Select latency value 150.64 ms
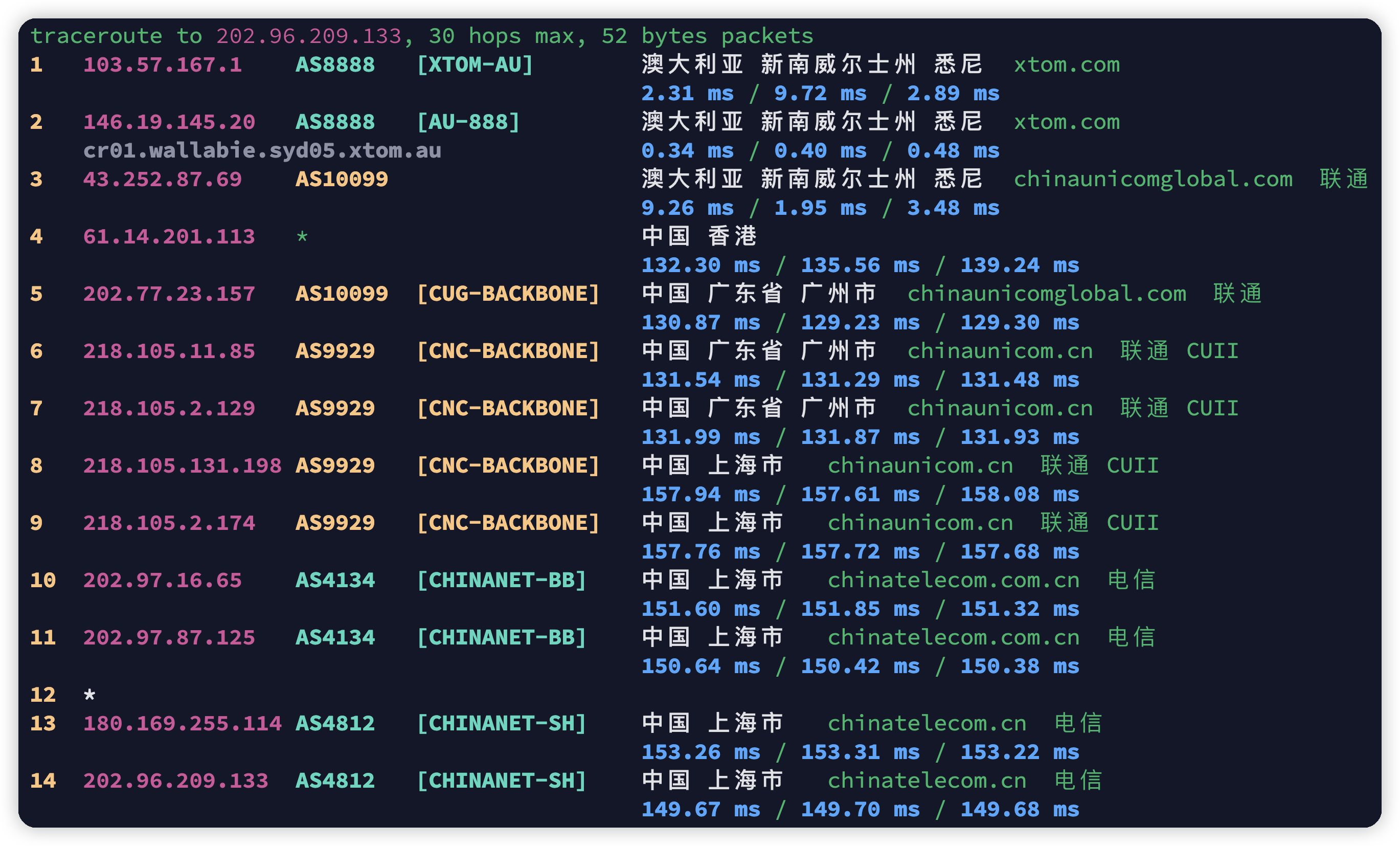The image size is (1400, 846). [701, 666]
